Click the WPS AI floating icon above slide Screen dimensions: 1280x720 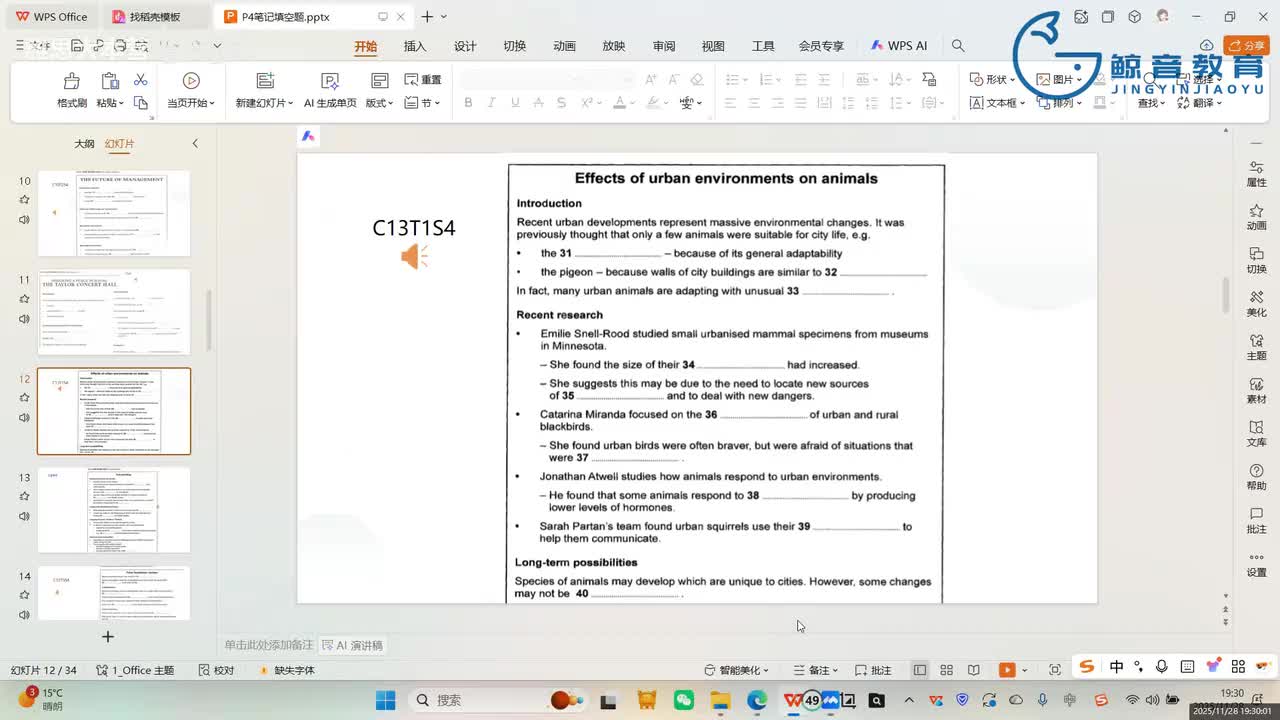pyautogui.click(x=308, y=136)
